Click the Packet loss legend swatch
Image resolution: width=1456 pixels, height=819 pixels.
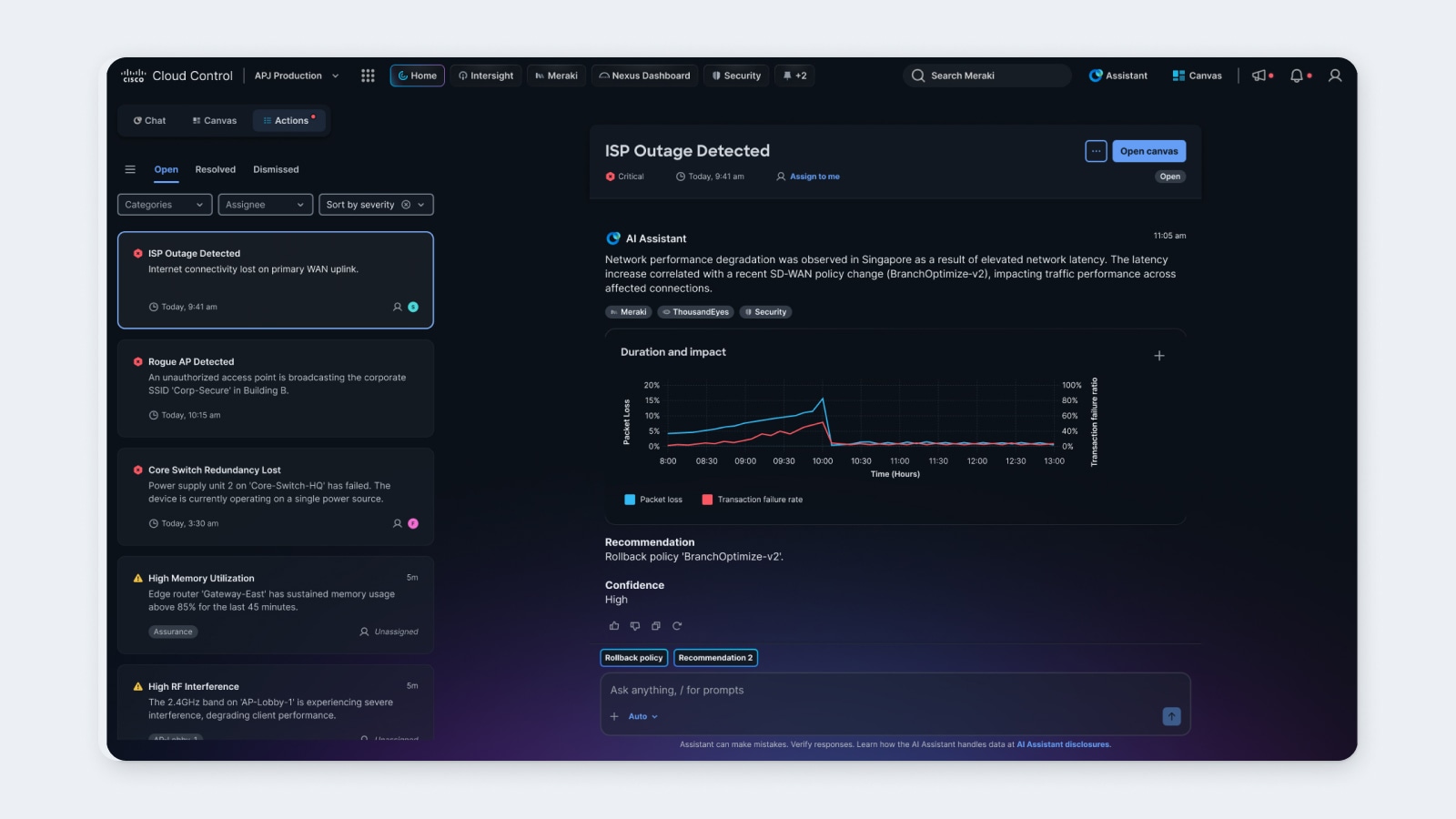point(630,500)
